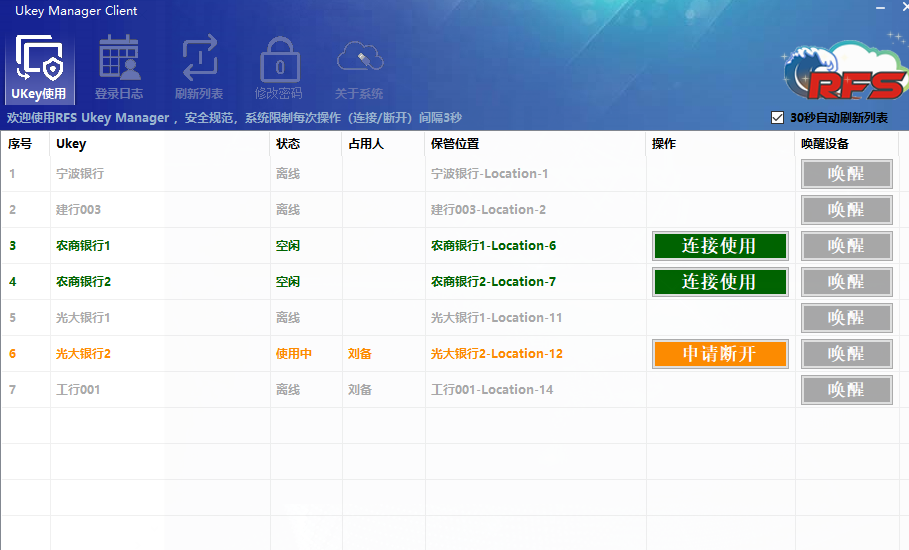Click 唤醒 button in 建行003 row
The width and height of the screenshot is (909, 550).
[x=846, y=210]
